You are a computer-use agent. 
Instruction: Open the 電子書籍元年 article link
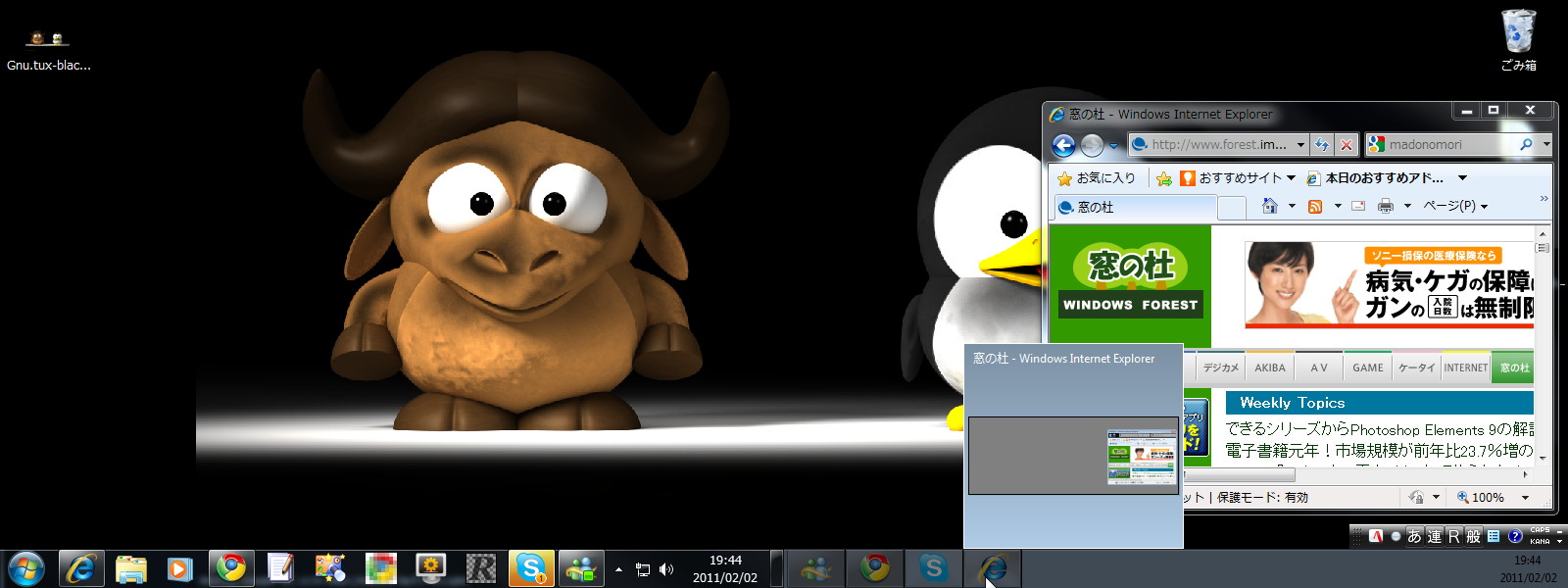(1380, 451)
